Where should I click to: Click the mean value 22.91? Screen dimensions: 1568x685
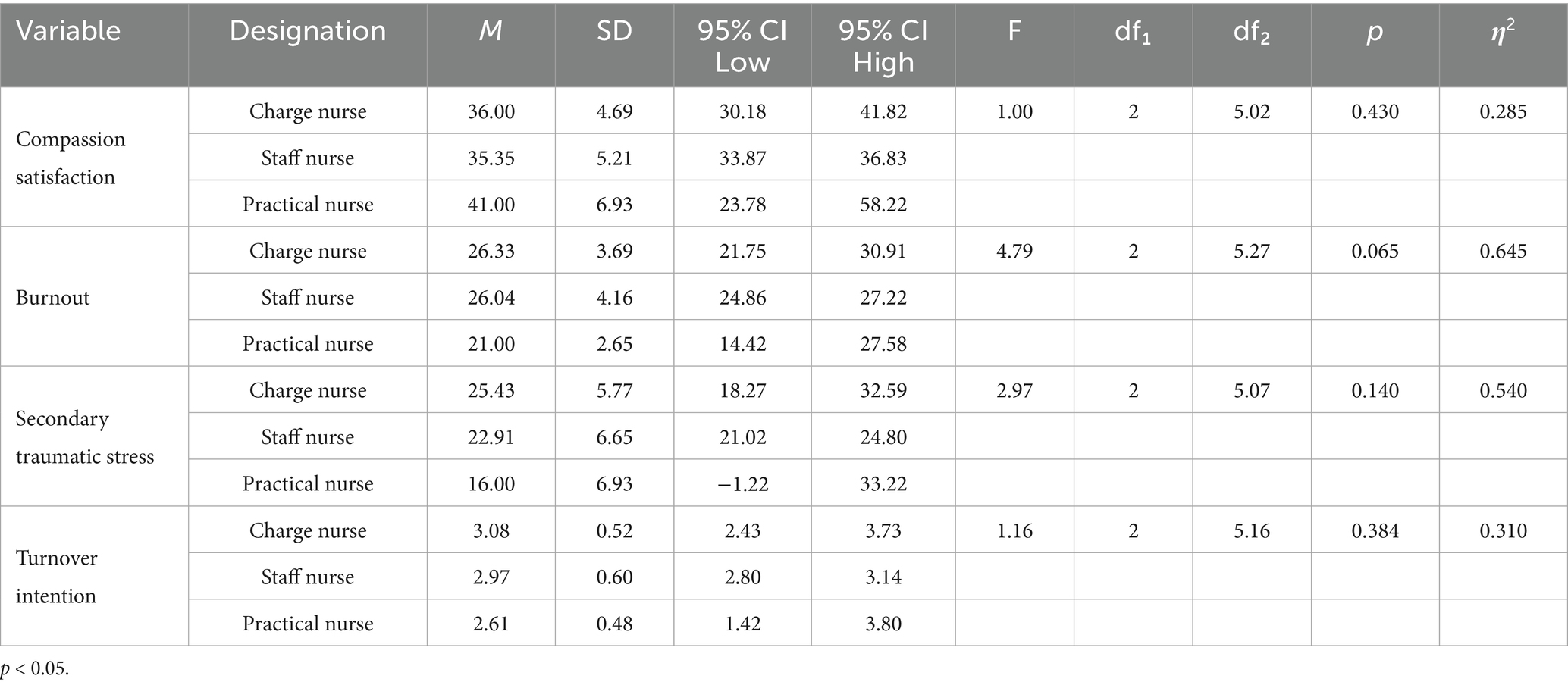[x=491, y=437]
